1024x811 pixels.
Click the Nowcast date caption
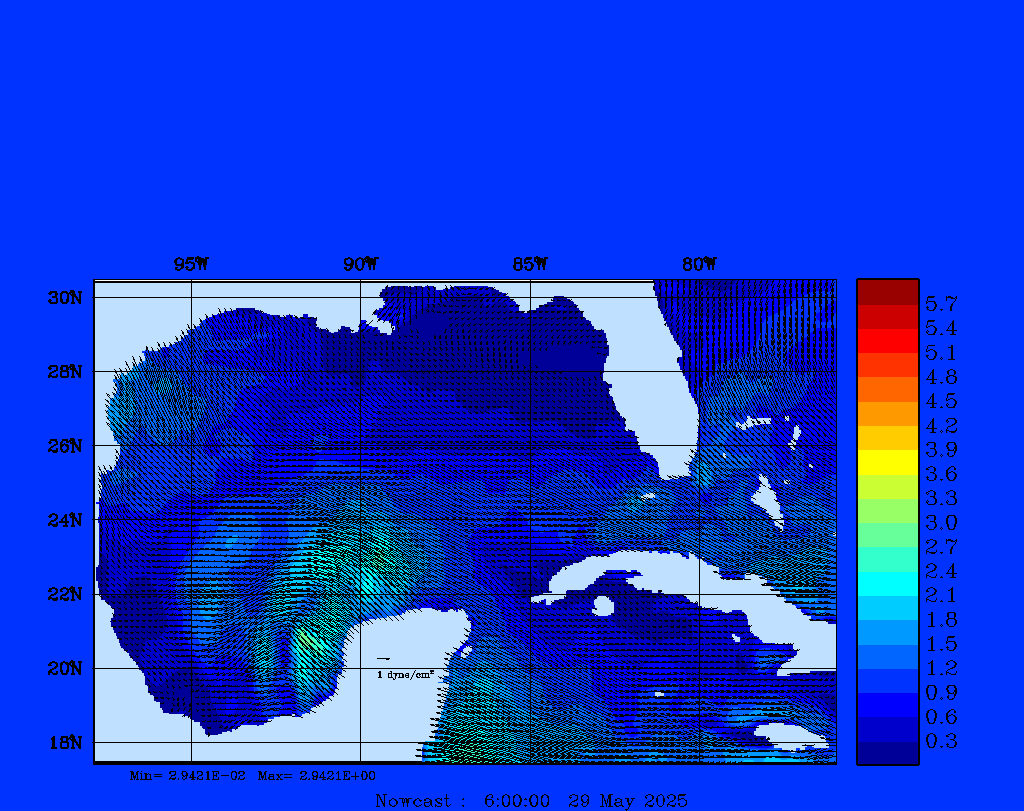tap(531, 800)
